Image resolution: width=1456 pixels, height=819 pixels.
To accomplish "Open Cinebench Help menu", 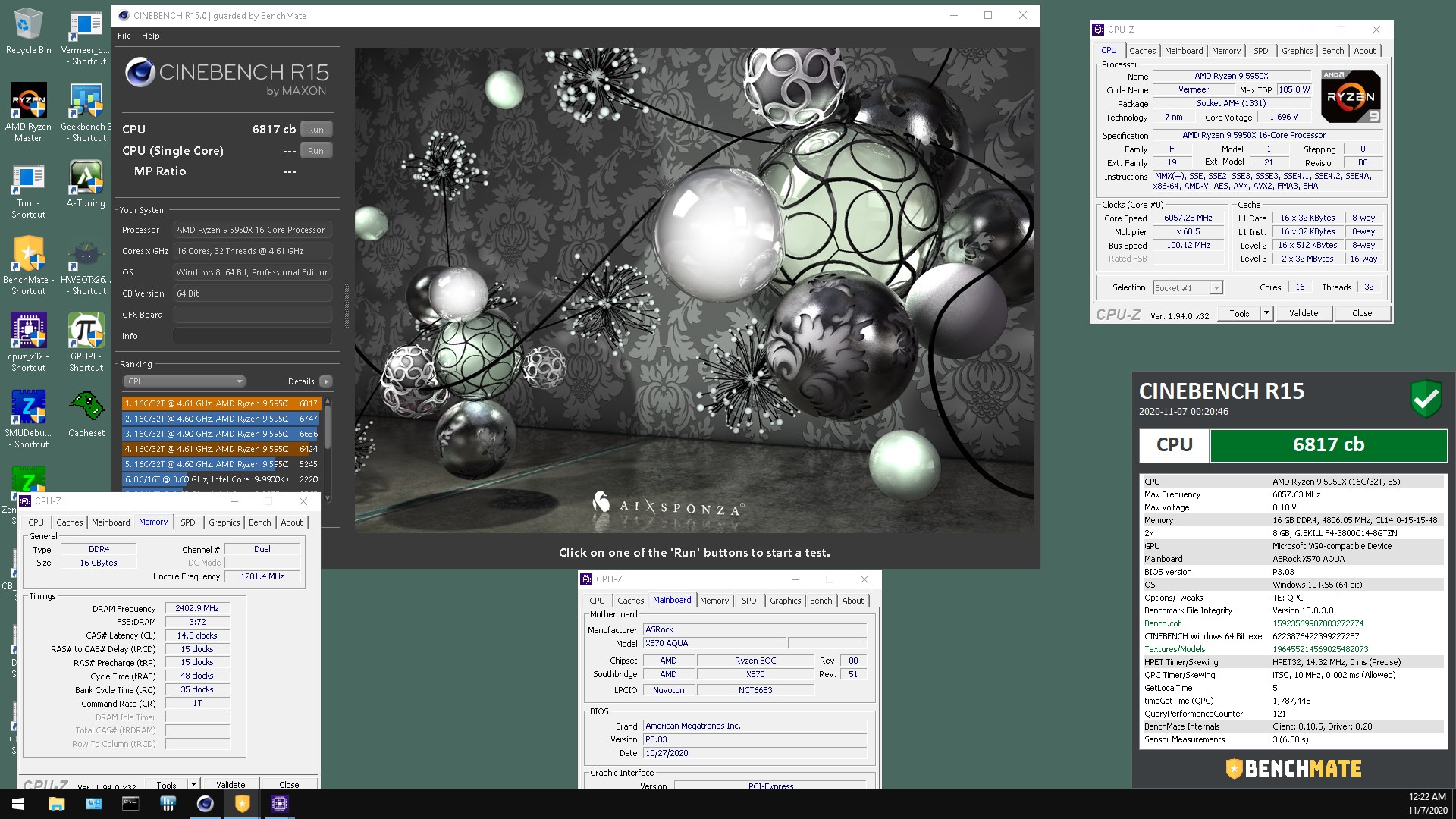I will (x=151, y=36).
